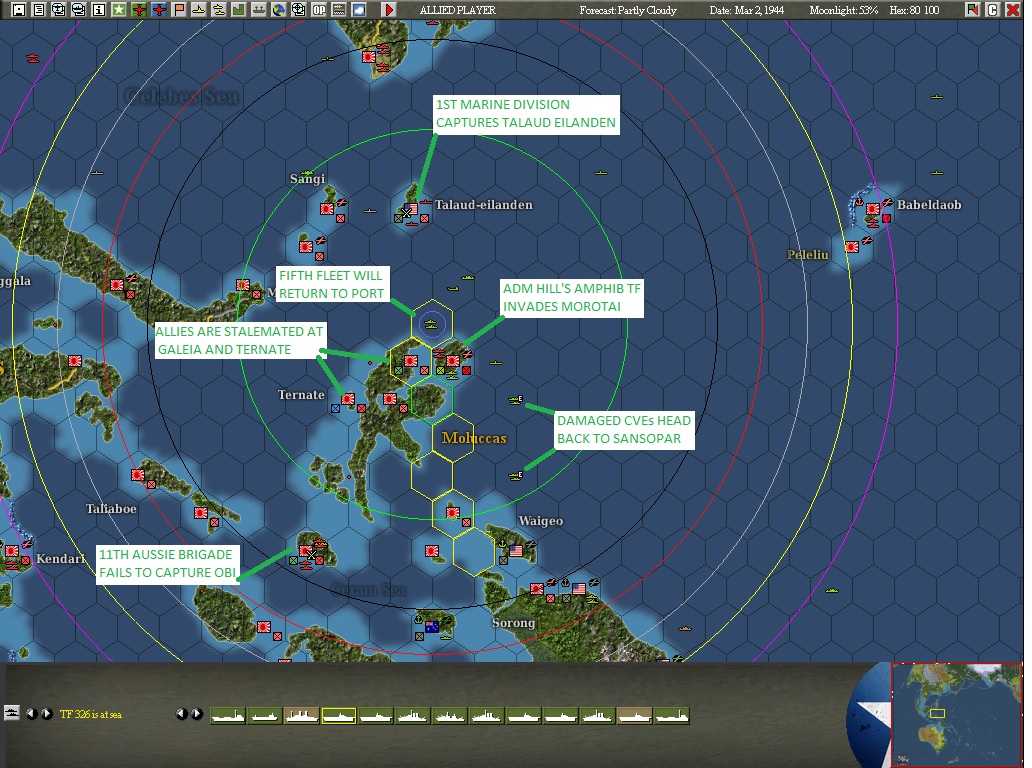This screenshot has height=768, width=1032.
Task: Open the cloud weather icon
Action: (x=359, y=9)
